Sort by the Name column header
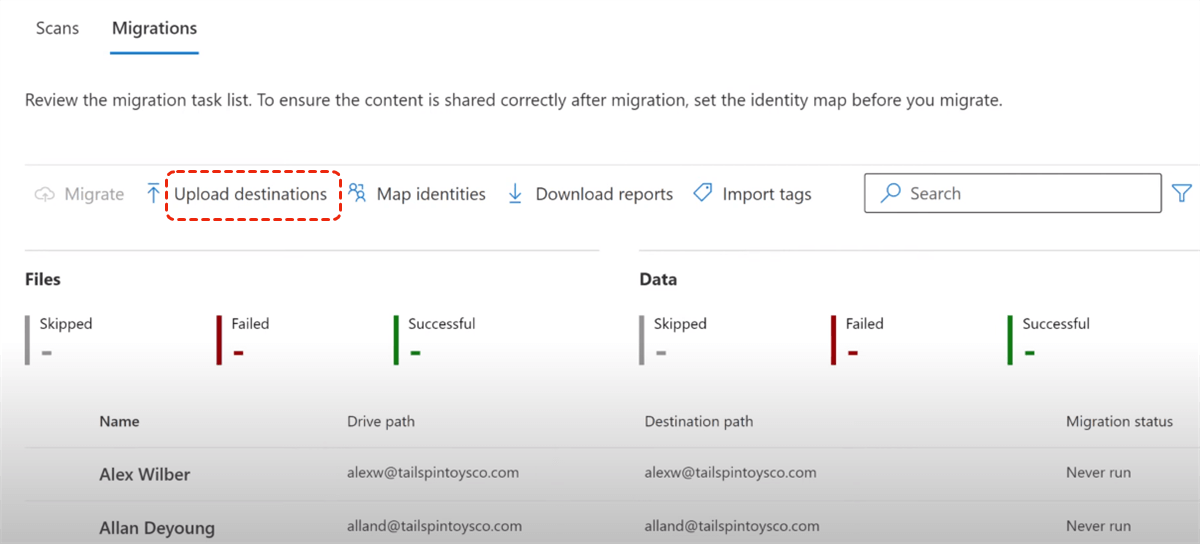 tap(119, 422)
